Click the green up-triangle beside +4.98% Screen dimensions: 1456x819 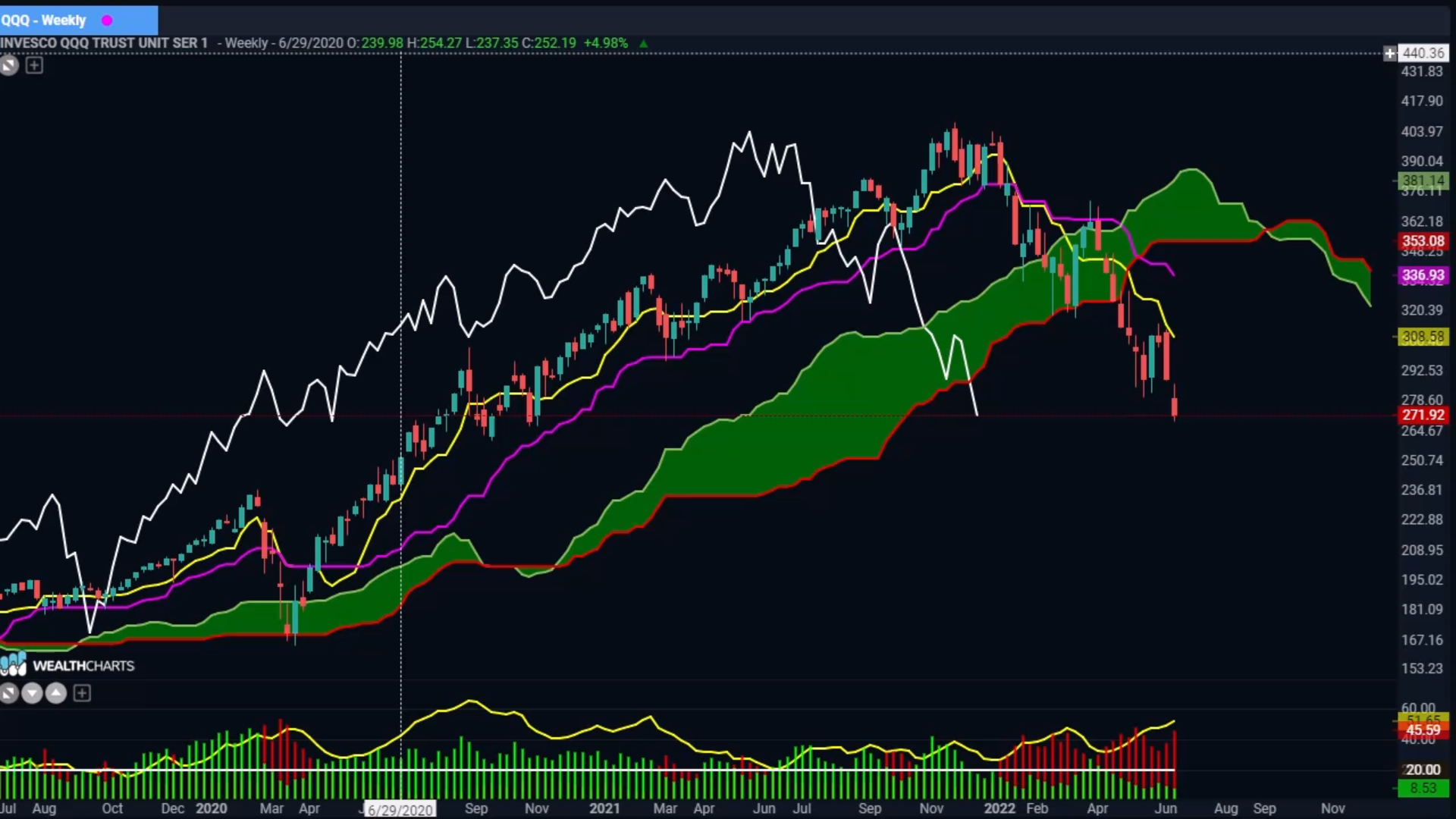643,44
